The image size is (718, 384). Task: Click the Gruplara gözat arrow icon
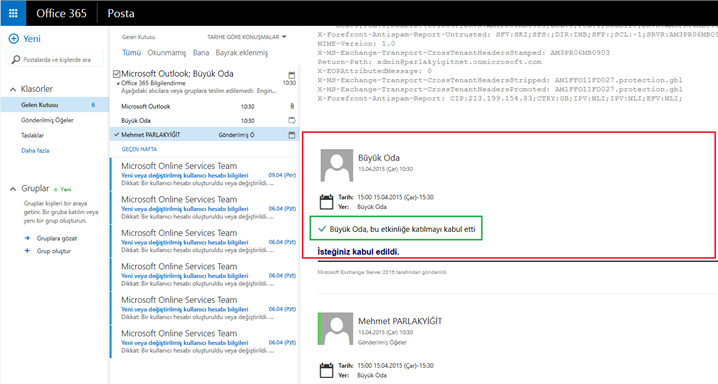27,238
